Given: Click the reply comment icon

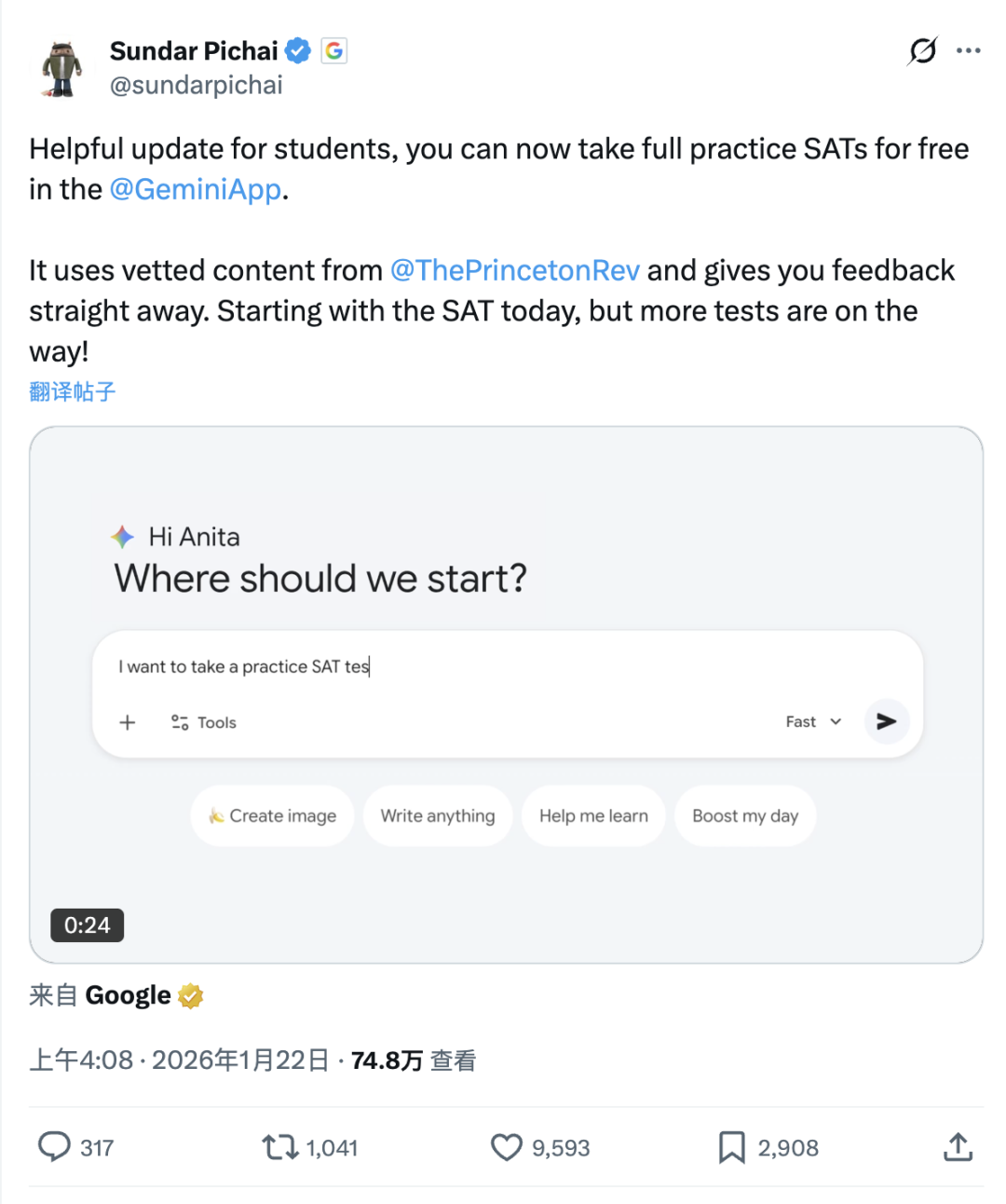Looking at the screenshot, I should 54,1146.
